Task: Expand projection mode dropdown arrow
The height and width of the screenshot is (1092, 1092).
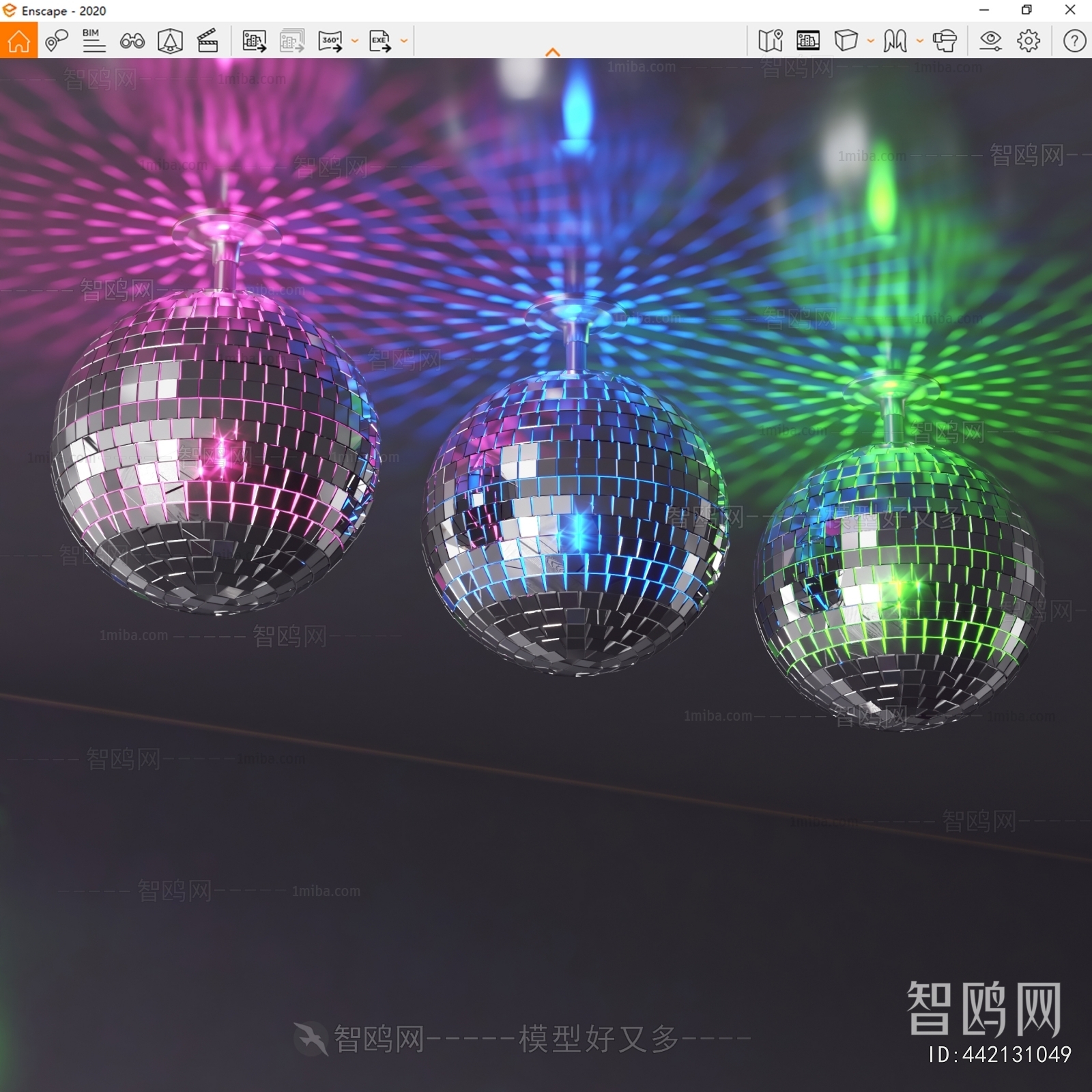Action: click(871, 41)
